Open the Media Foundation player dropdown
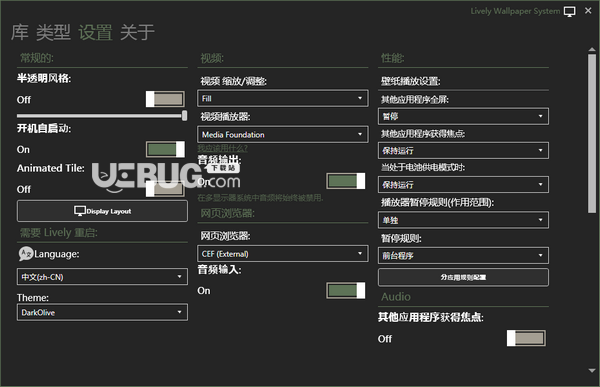Image resolution: width=600 pixels, height=387 pixels. pyautogui.click(x=283, y=134)
